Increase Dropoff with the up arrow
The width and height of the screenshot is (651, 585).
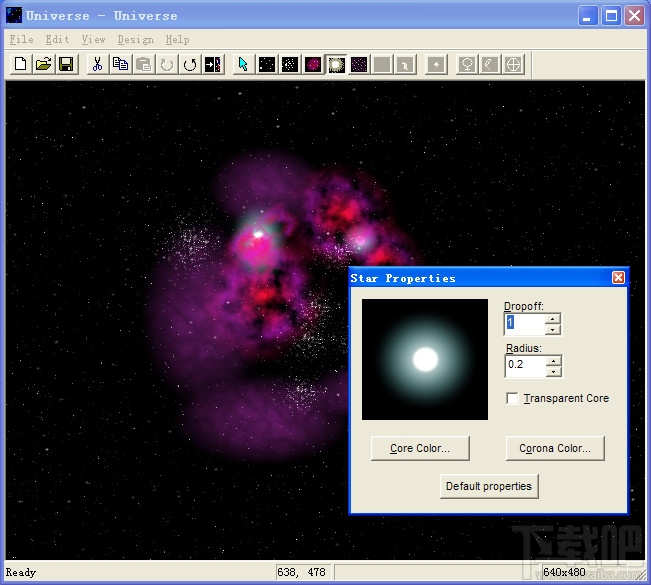(553, 318)
